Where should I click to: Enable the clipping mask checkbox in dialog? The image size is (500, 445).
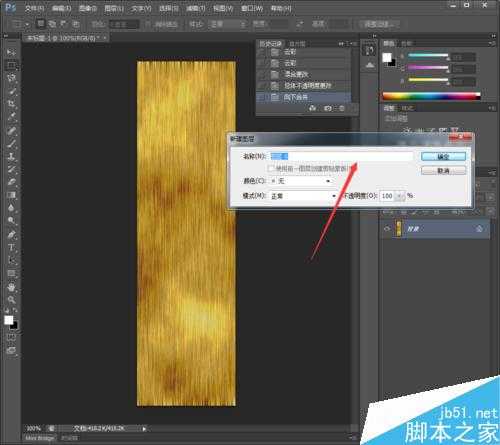(x=272, y=168)
